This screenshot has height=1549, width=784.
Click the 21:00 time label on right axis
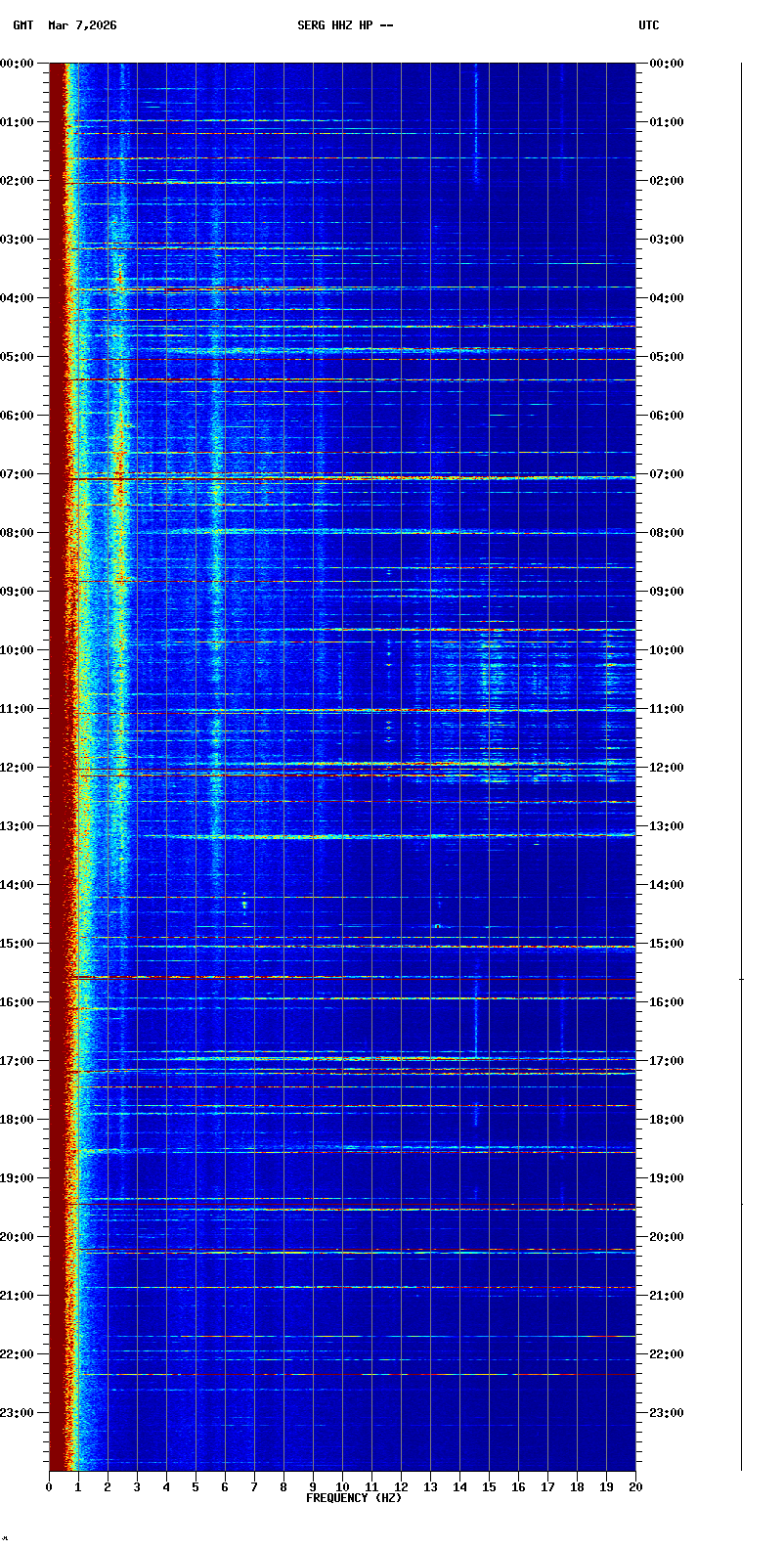[x=667, y=1296]
